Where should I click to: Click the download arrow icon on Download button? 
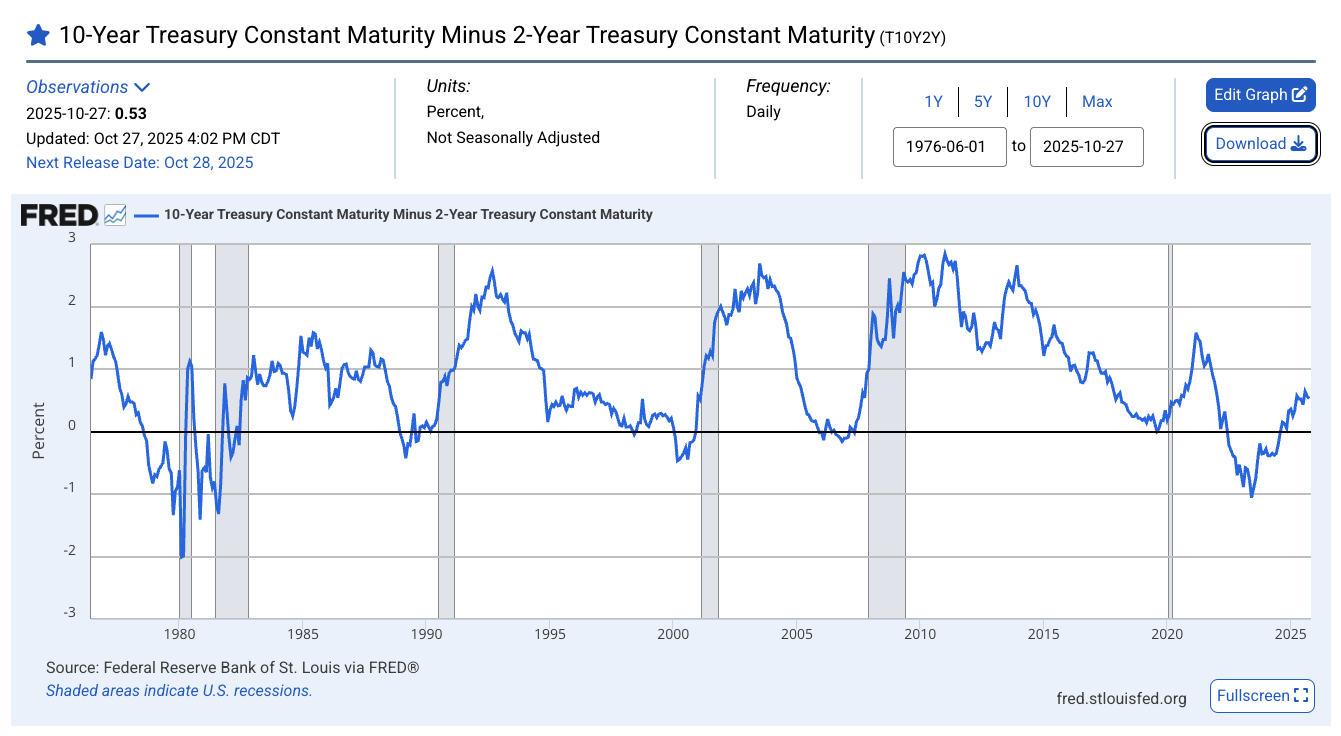1298,143
